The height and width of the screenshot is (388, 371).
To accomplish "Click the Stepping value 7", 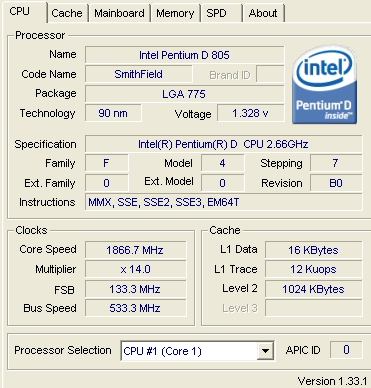I will [336, 163].
